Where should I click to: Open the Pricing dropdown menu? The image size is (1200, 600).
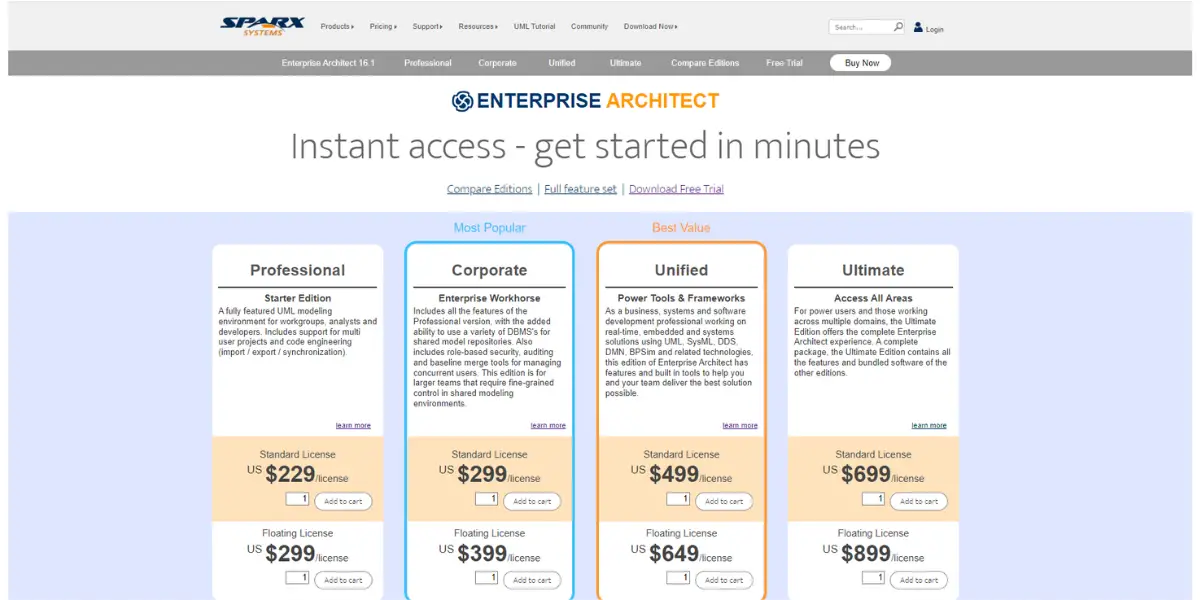(383, 27)
